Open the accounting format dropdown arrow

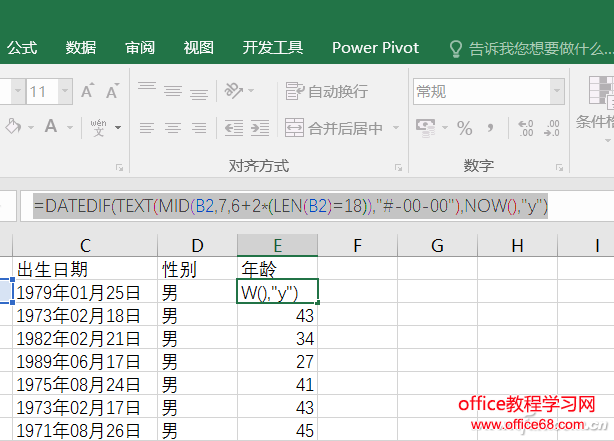[x=445, y=128]
